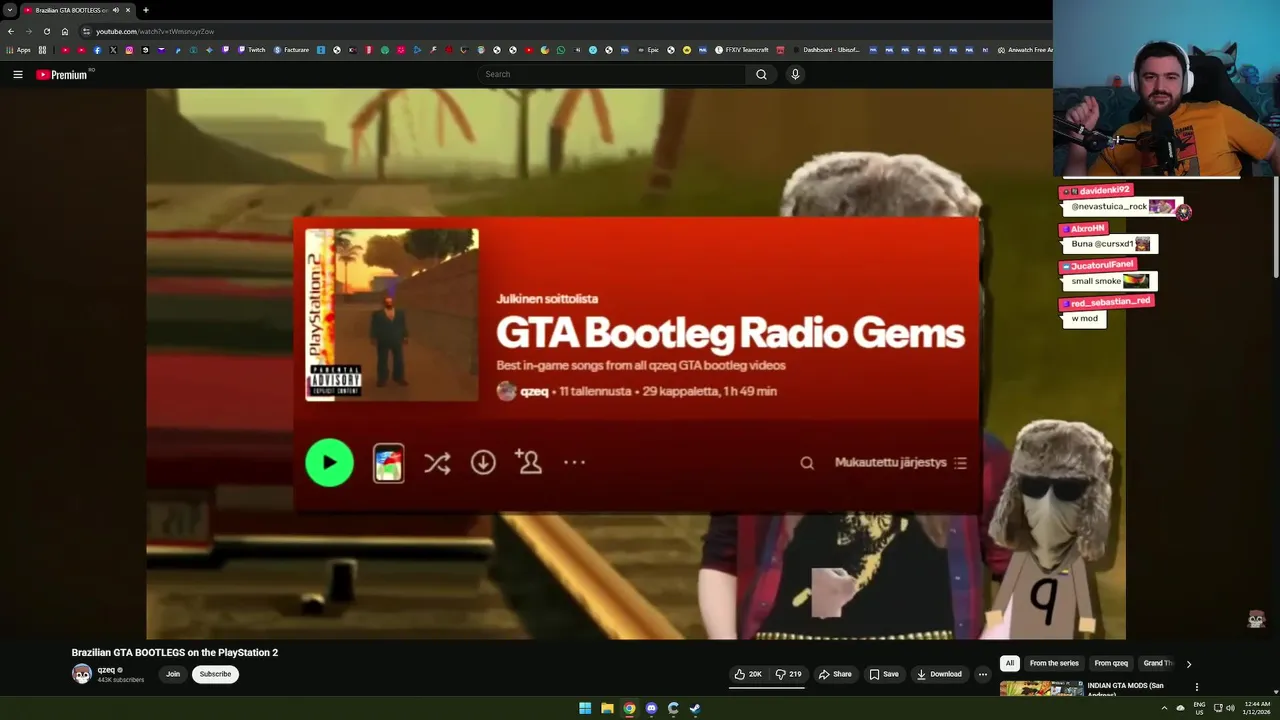Image resolution: width=1280 pixels, height=720 pixels.
Task: Download the video with the Download button
Action: 939,674
